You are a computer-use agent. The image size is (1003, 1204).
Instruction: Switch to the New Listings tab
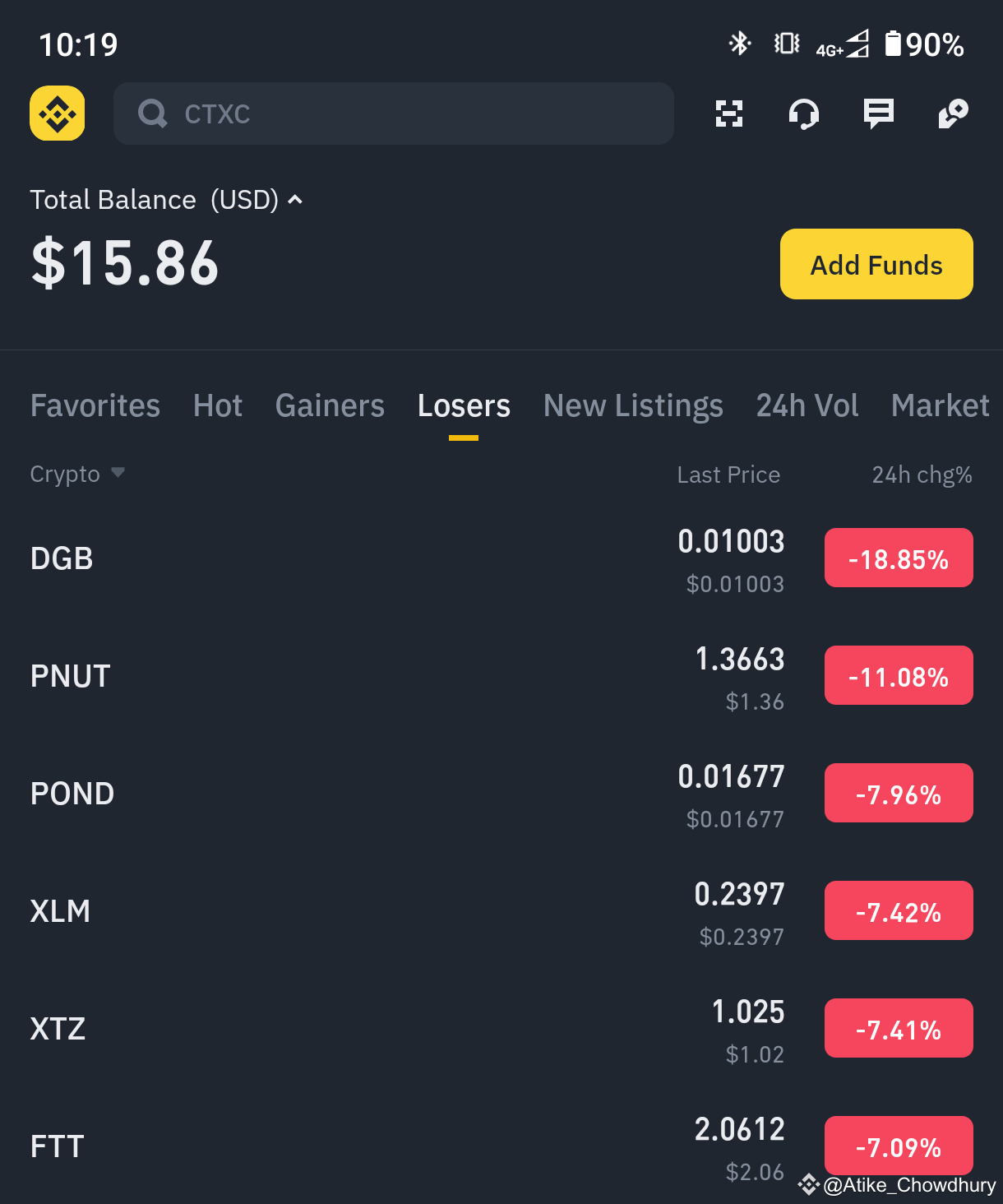(633, 405)
